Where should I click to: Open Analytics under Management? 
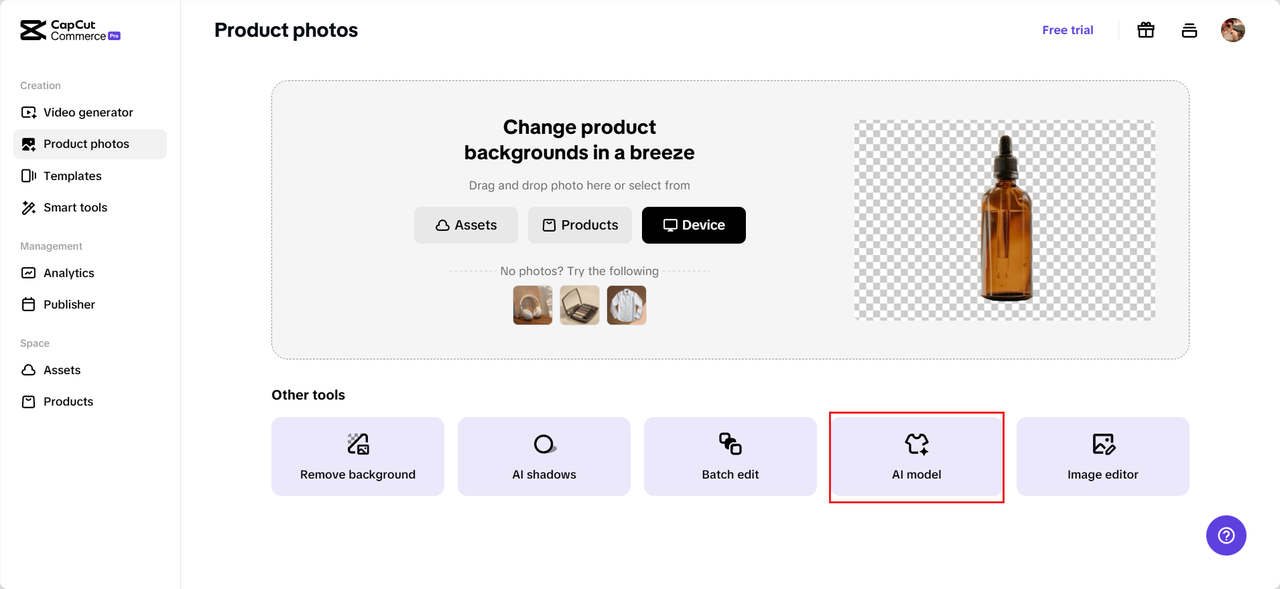69,273
